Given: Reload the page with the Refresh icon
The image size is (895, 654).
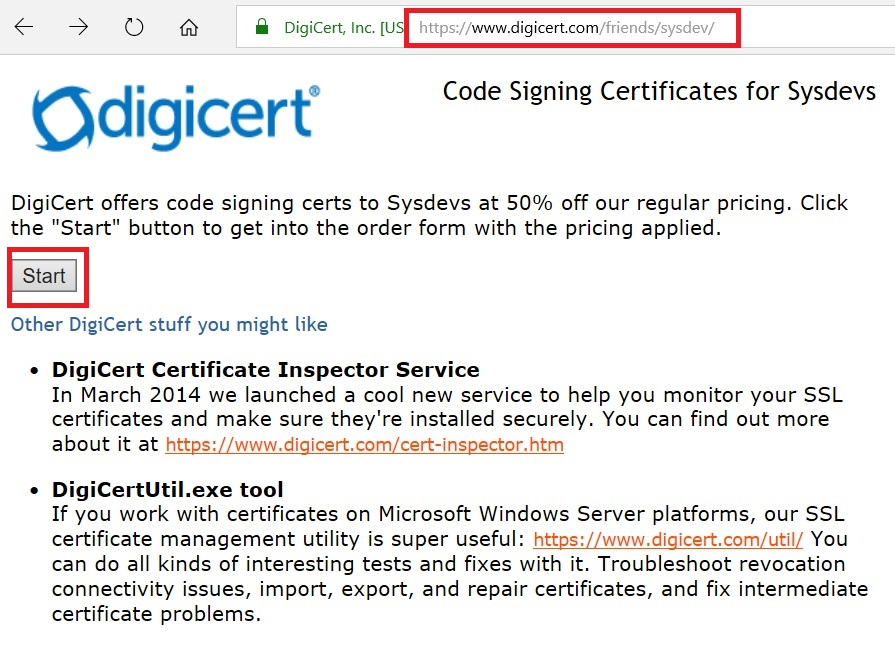Looking at the screenshot, I should coord(134,27).
